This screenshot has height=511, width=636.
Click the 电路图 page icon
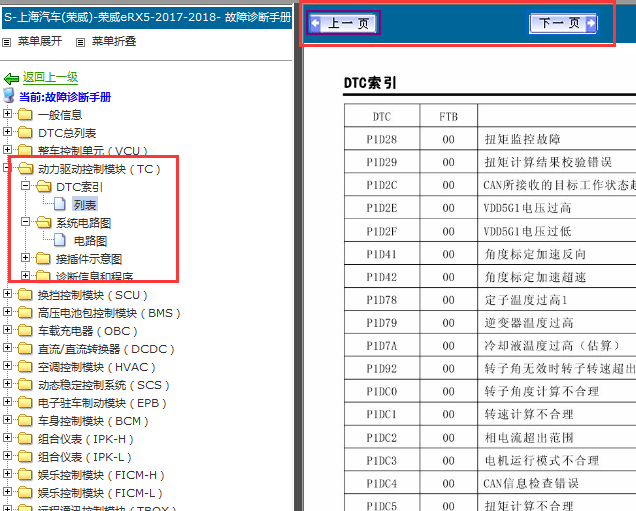tap(60, 240)
